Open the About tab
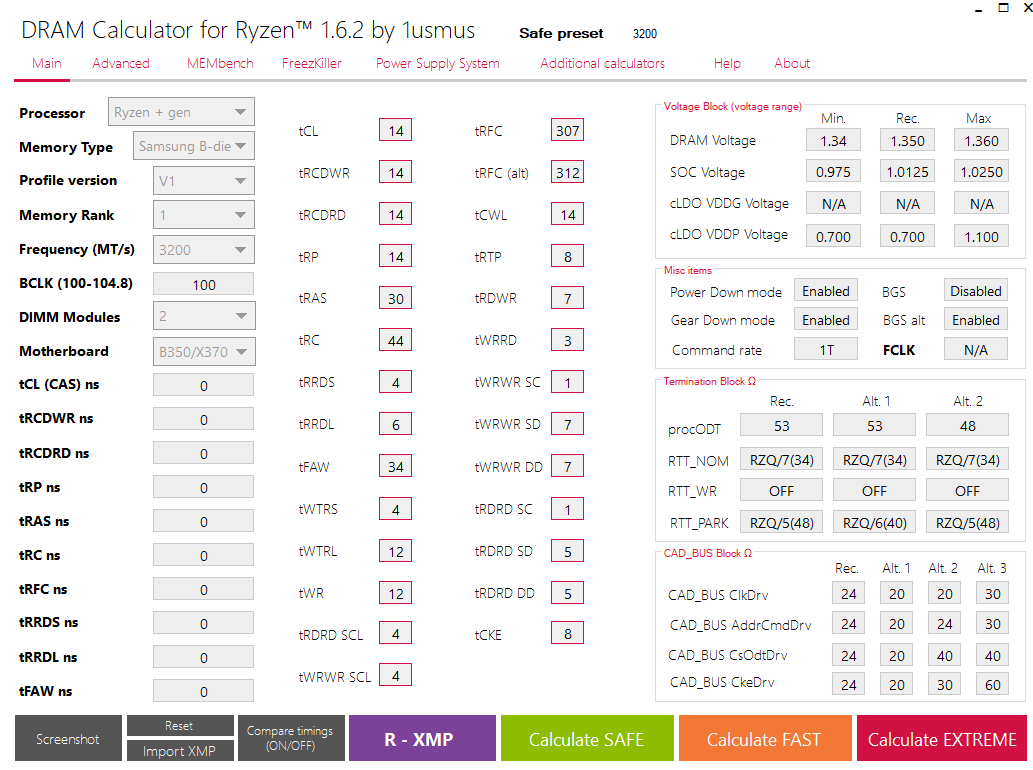The height and width of the screenshot is (770, 1033). [x=792, y=63]
